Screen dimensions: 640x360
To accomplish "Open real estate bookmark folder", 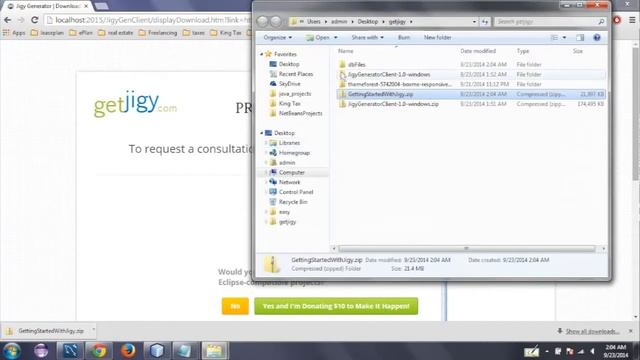I will pos(116,33).
